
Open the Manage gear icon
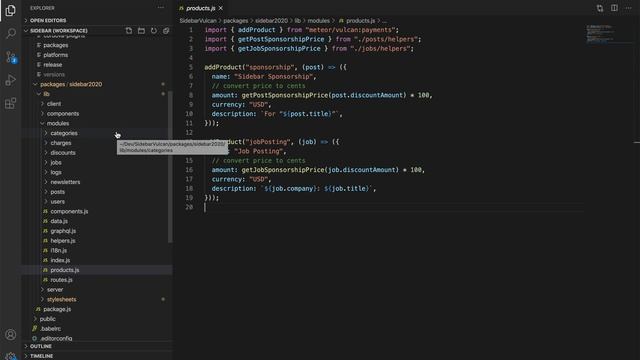11,356
